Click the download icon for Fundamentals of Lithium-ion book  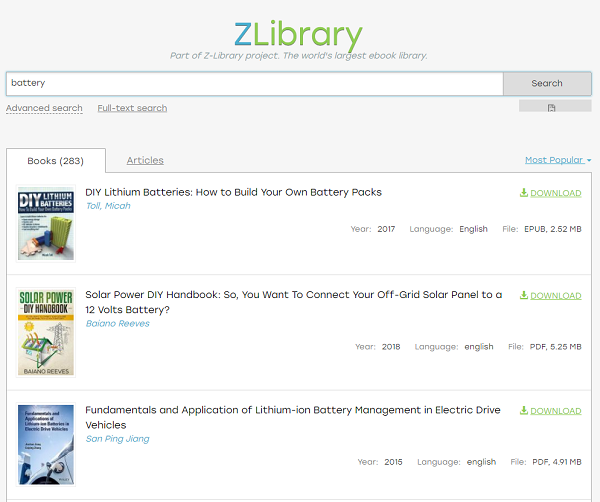524,411
